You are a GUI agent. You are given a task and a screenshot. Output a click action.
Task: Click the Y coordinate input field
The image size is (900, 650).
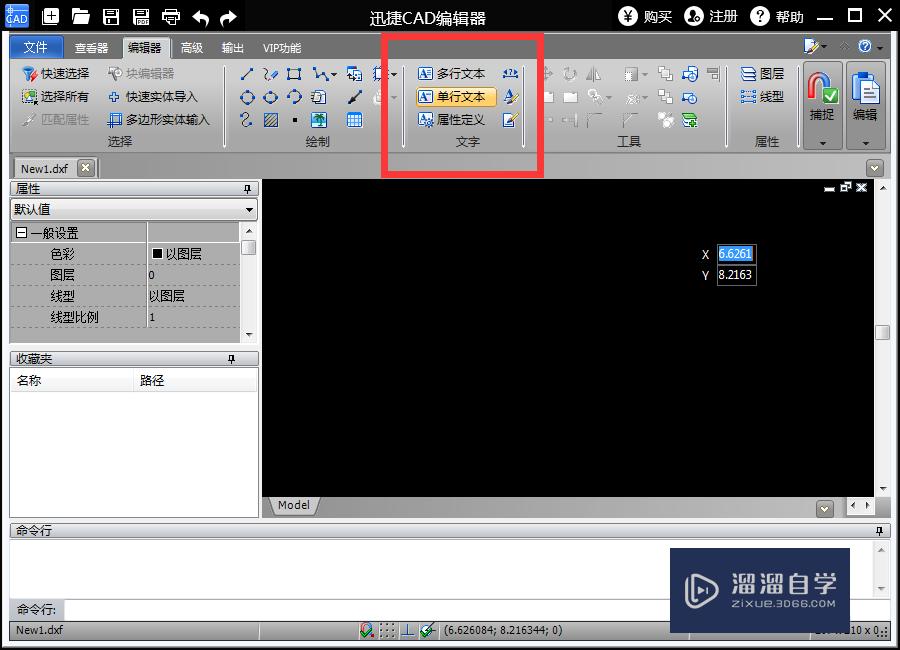736,274
